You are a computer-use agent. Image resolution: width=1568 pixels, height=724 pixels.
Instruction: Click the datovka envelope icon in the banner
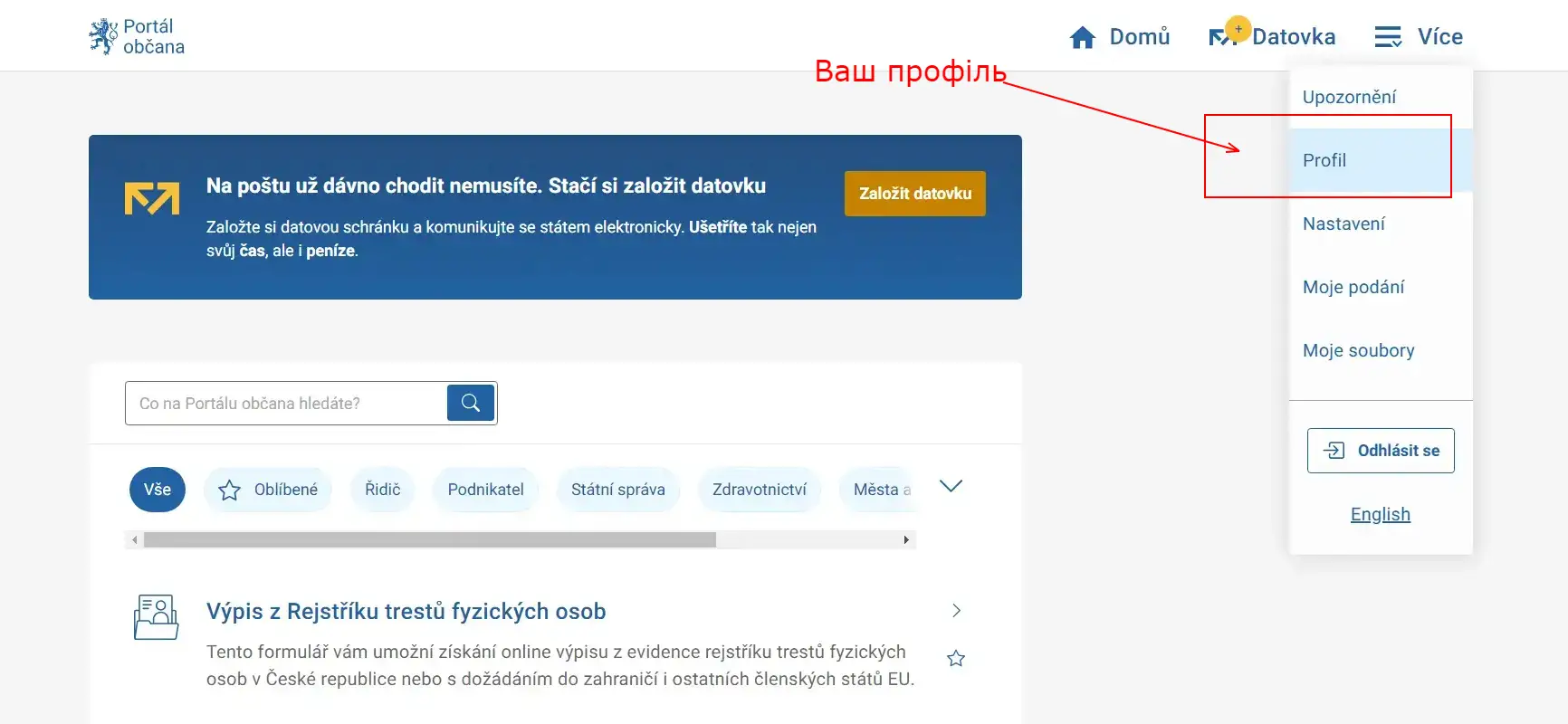[152, 198]
